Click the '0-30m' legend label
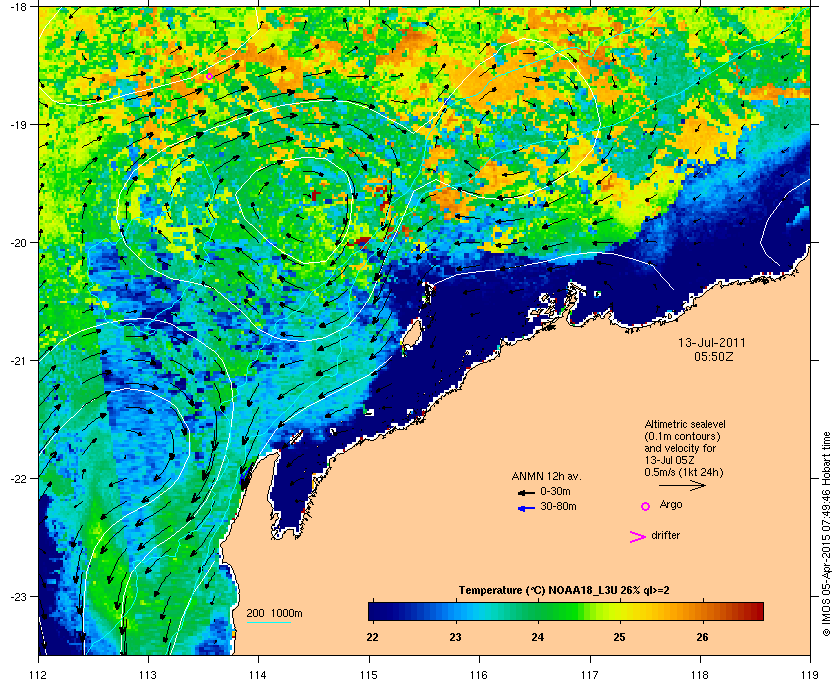The height and width of the screenshot is (680, 840). point(555,491)
